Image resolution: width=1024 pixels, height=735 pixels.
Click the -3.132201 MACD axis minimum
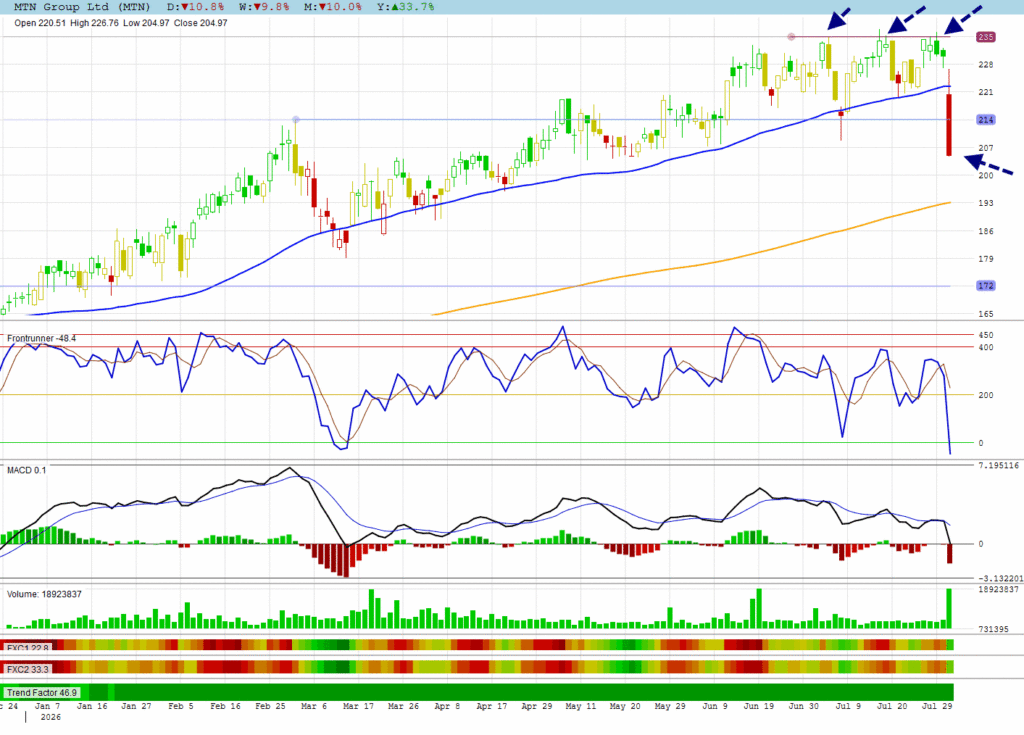click(x=1000, y=578)
